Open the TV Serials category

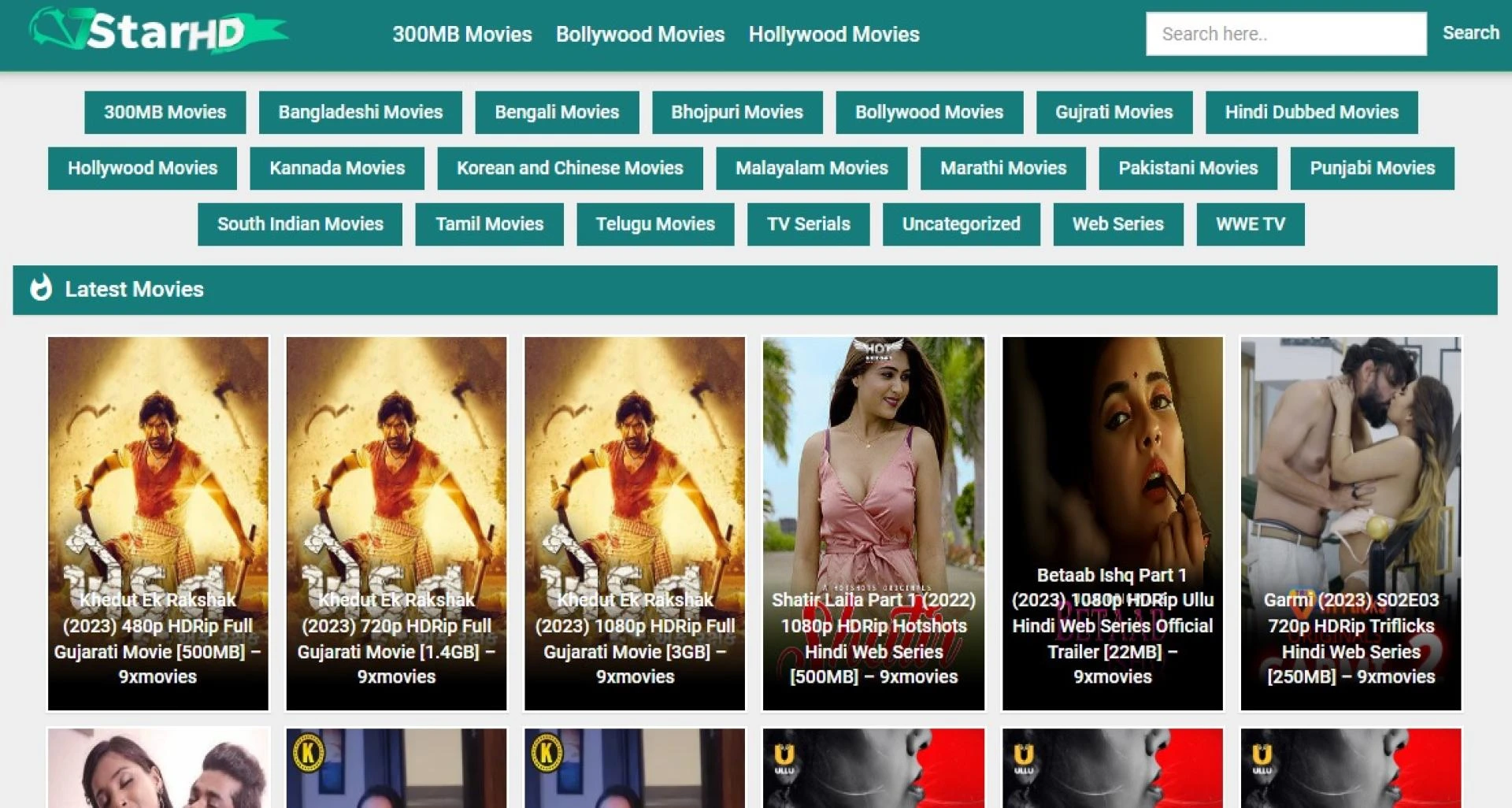click(x=809, y=224)
